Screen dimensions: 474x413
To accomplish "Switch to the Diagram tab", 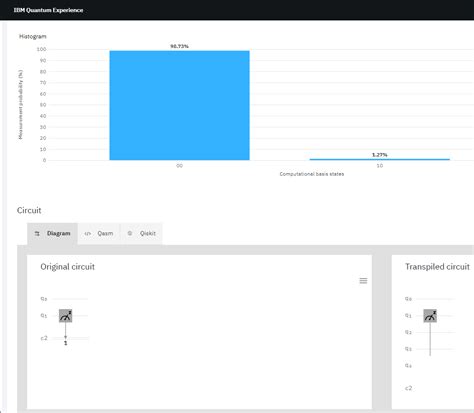I will click(x=52, y=233).
